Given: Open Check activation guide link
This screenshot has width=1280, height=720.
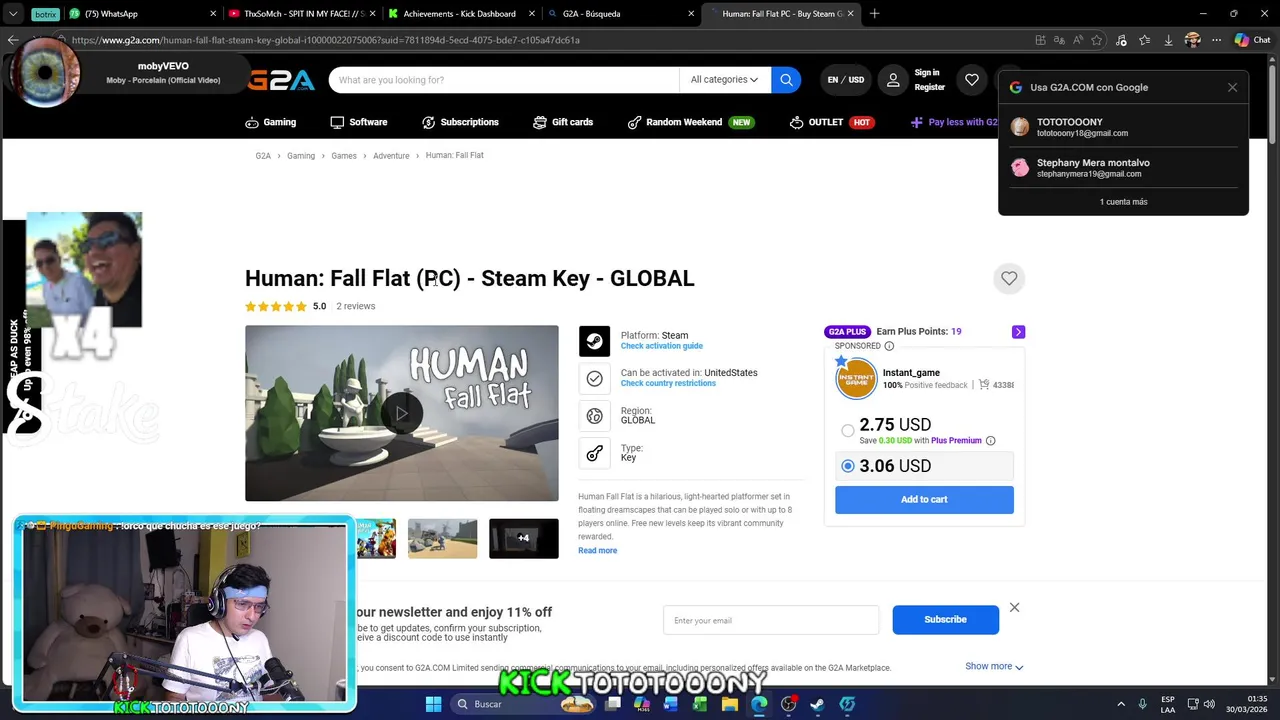Looking at the screenshot, I should point(661,346).
